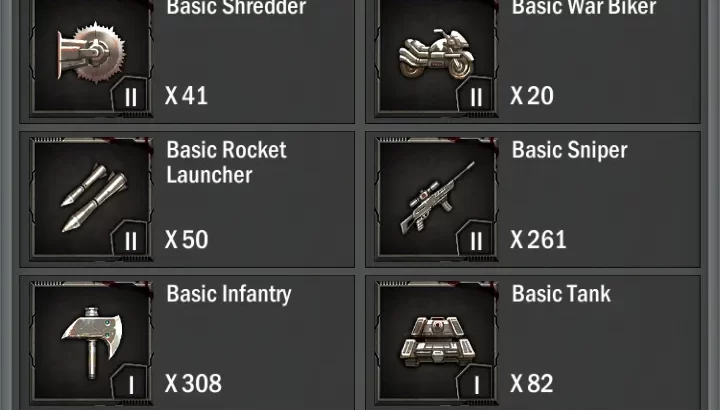
Task: Select the Basic Rocket Launcher missiles icon
Action: 93,197
